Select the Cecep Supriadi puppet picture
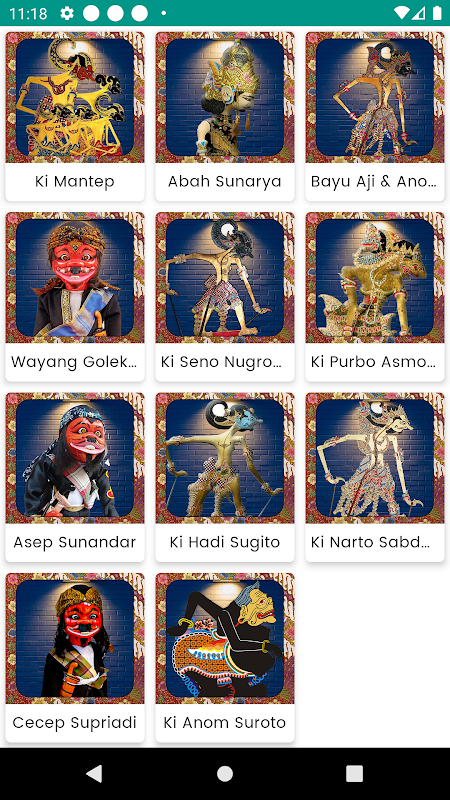The image size is (450, 800). 75,638
